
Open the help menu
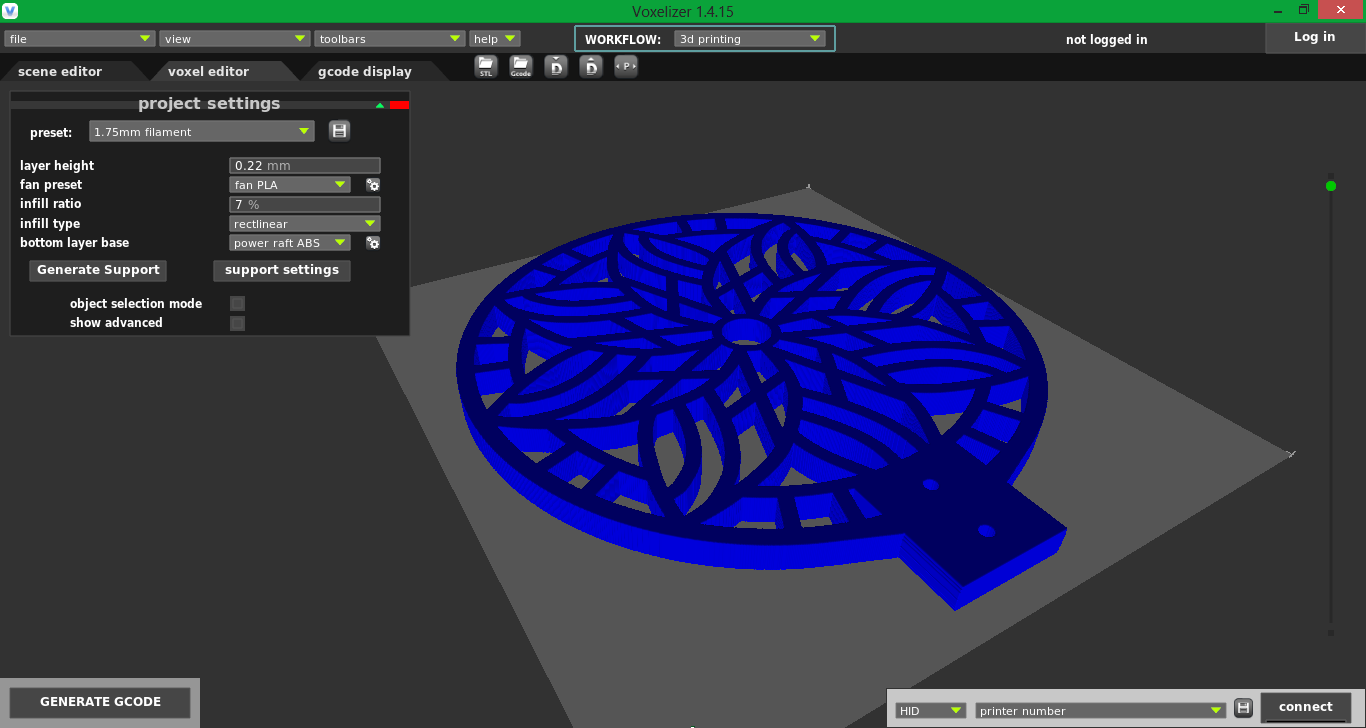point(495,39)
